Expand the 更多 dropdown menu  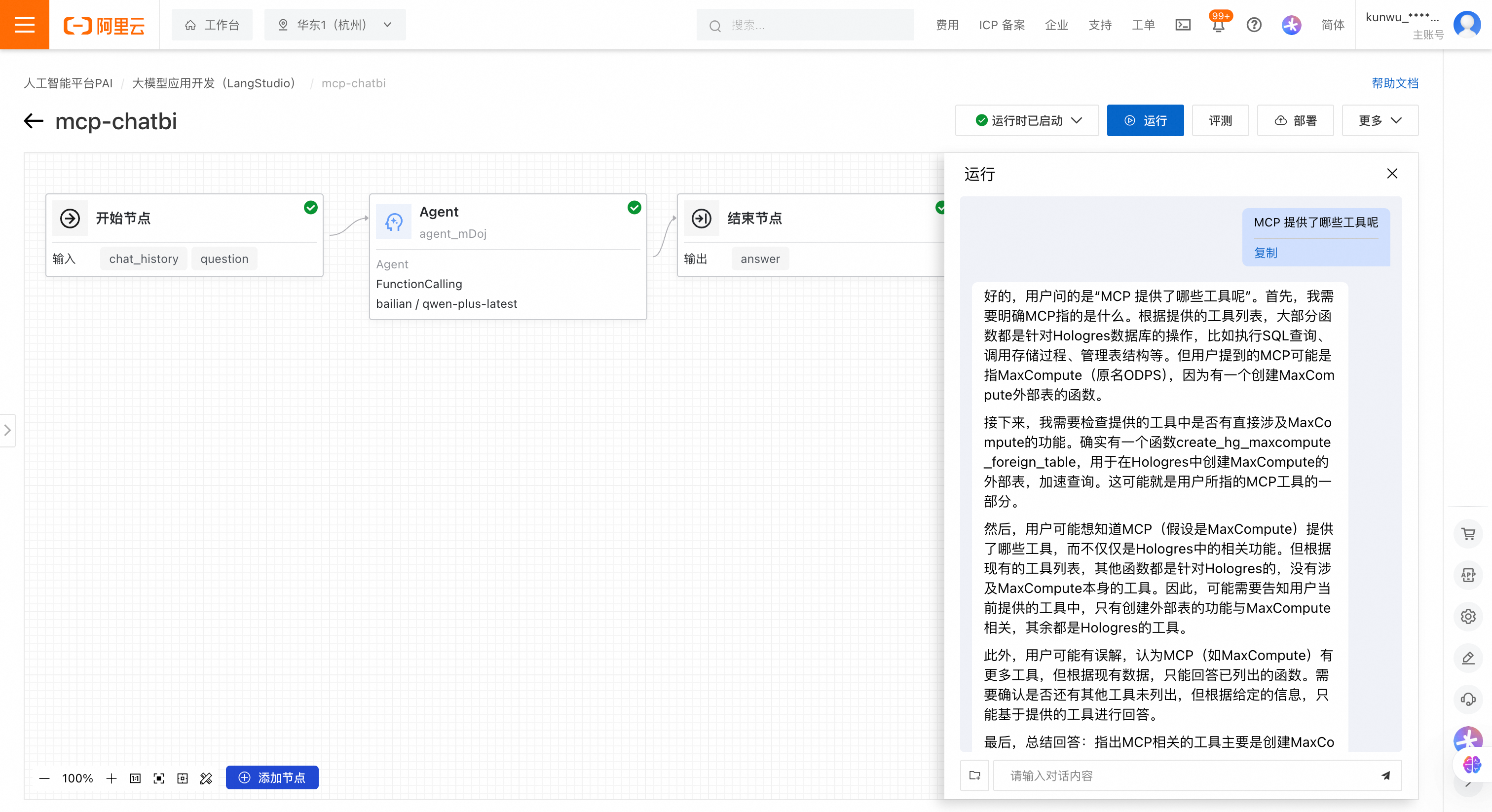click(x=1380, y=120)
